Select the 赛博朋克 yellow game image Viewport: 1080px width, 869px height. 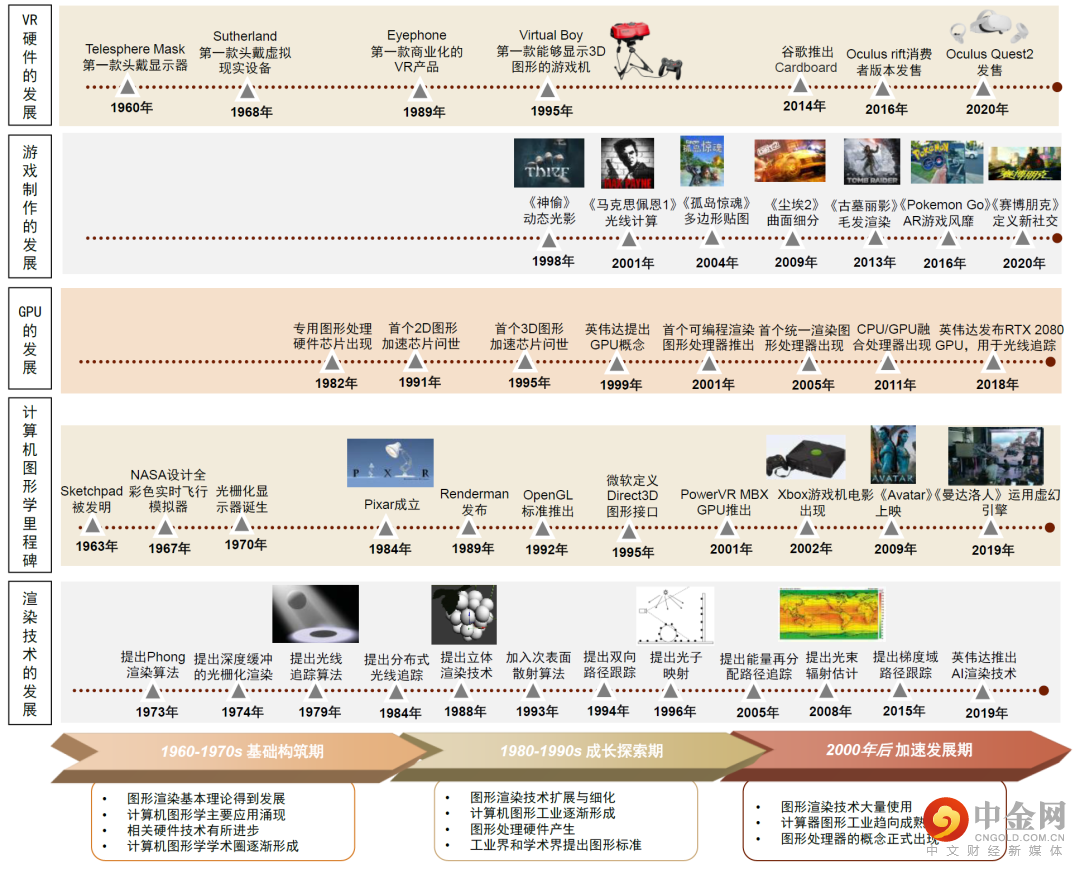coord(1024,164)
